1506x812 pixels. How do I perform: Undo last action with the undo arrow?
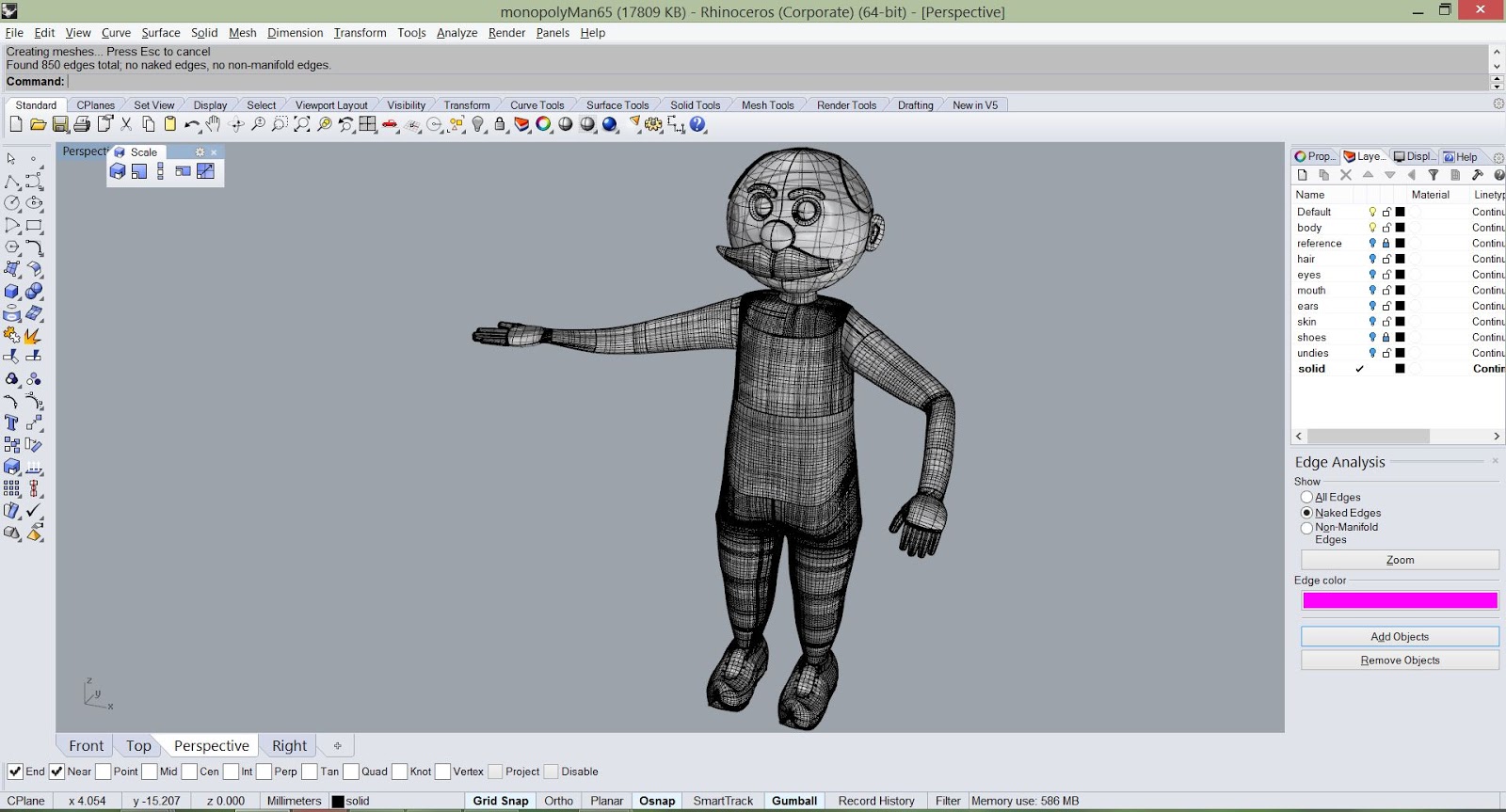pyautogui.click(x=192, y=124)
